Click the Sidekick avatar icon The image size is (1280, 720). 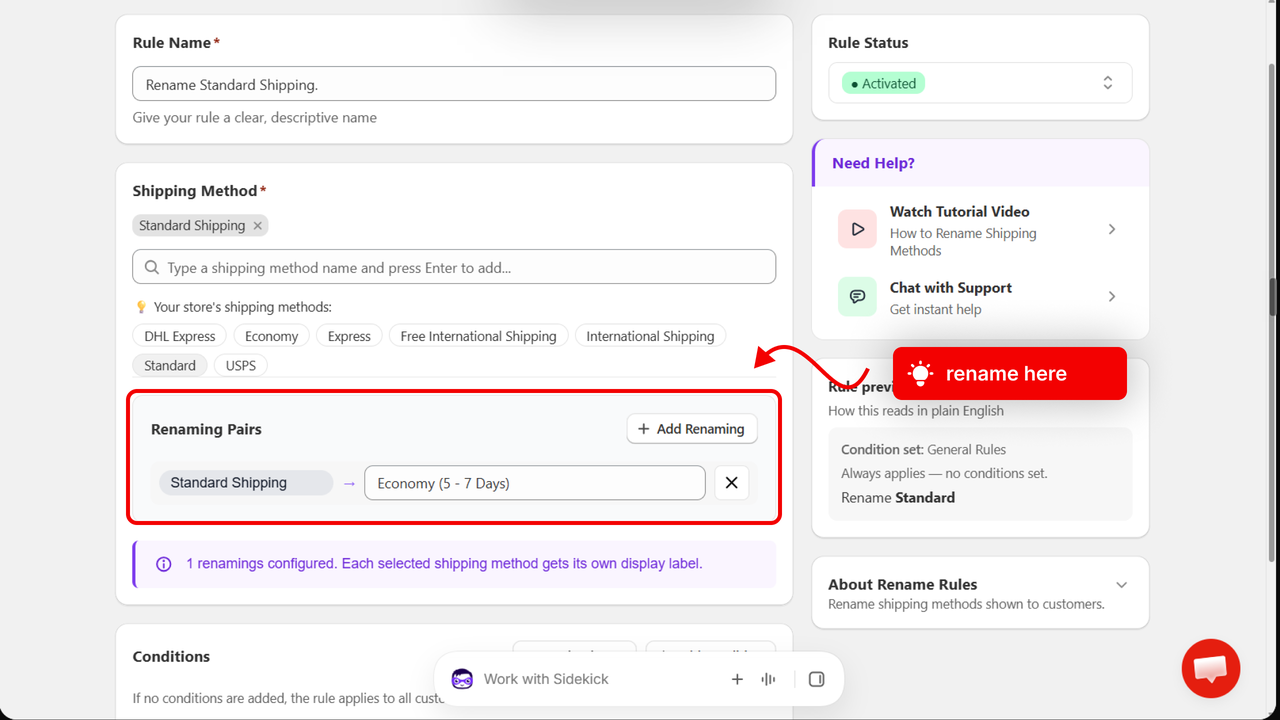(x=462, y=679)
